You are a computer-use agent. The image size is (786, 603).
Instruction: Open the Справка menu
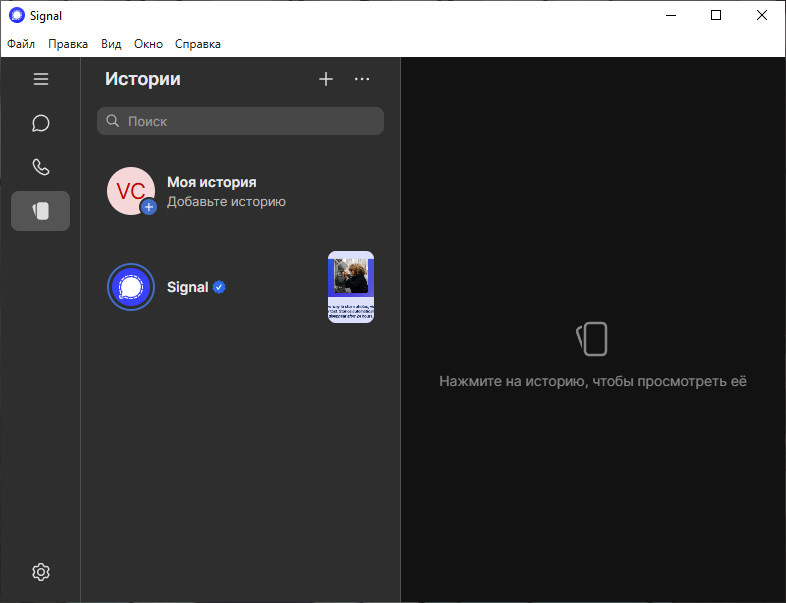coord(198,44)
